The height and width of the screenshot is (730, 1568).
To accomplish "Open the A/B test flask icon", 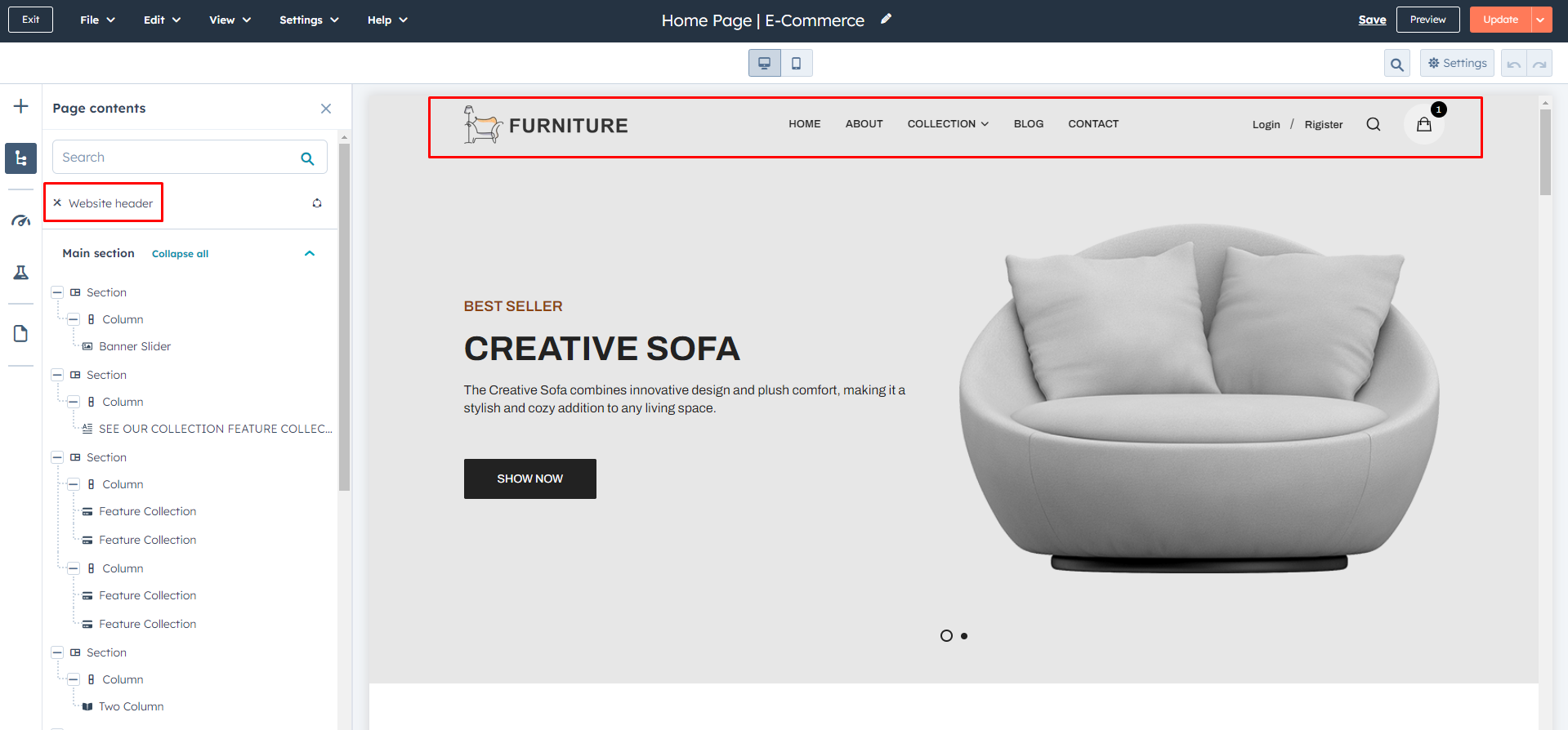I will 21,273.
